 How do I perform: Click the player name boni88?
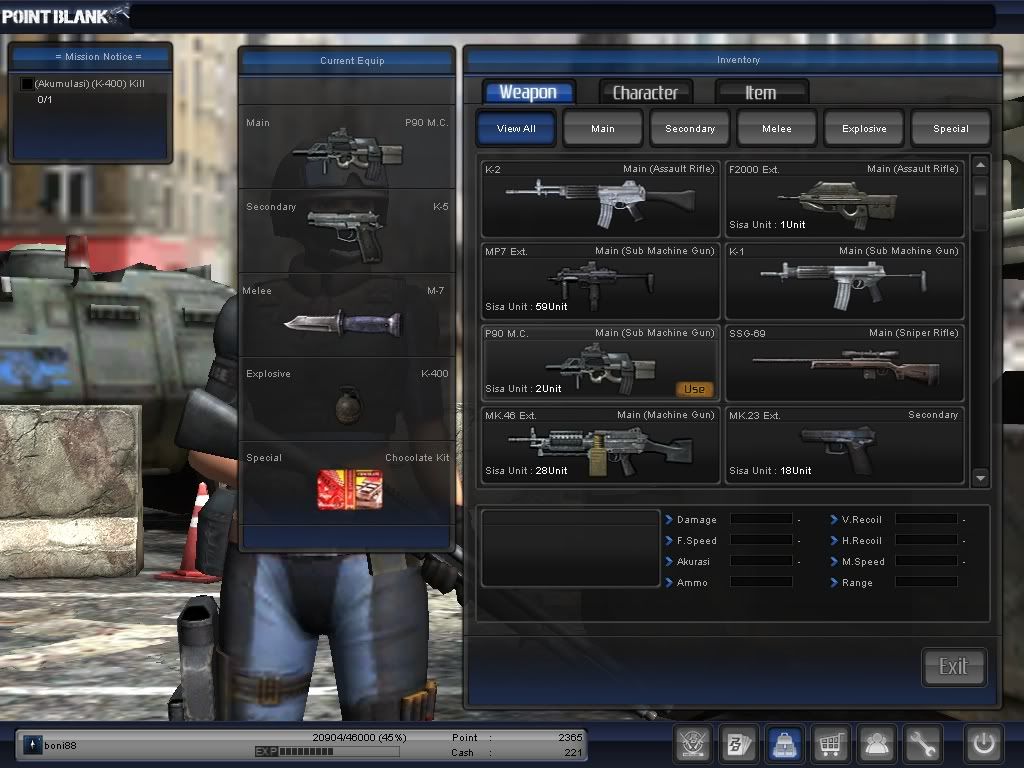[x=60, y=745]
